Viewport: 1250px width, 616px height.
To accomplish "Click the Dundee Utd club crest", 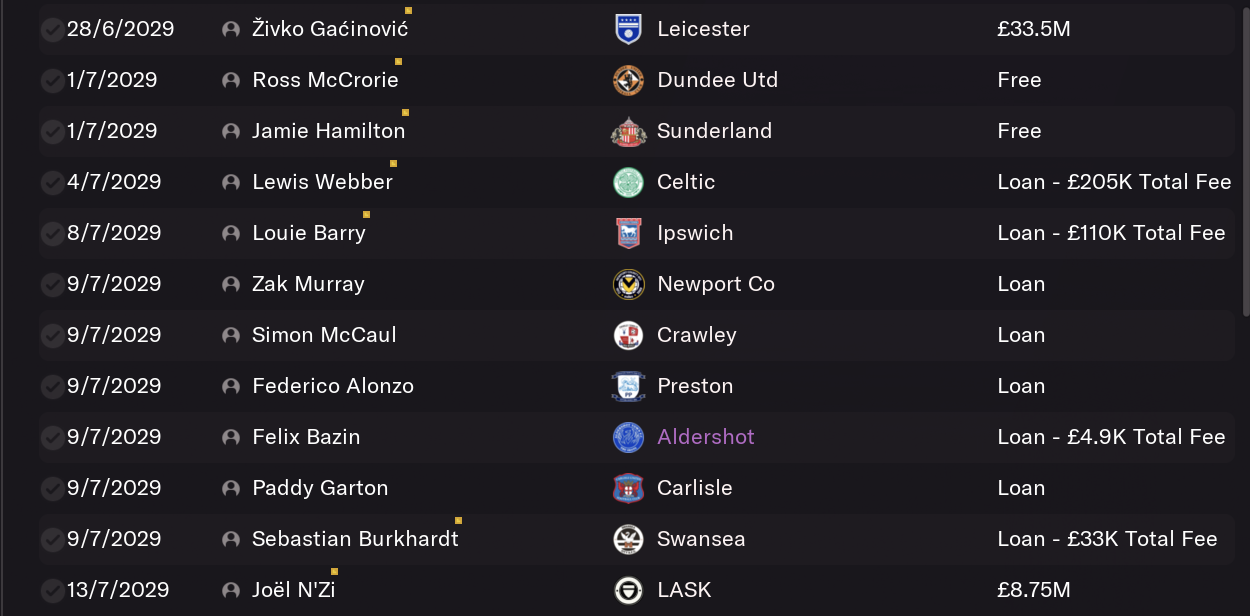I will (x=628, y=80).
